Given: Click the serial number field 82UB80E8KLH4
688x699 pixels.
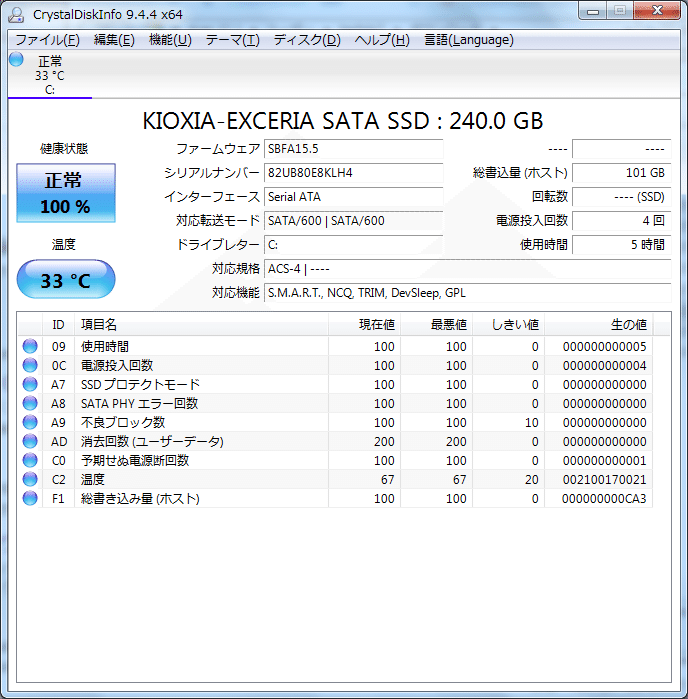Looking at the screenshot, I should coord(354,173).
